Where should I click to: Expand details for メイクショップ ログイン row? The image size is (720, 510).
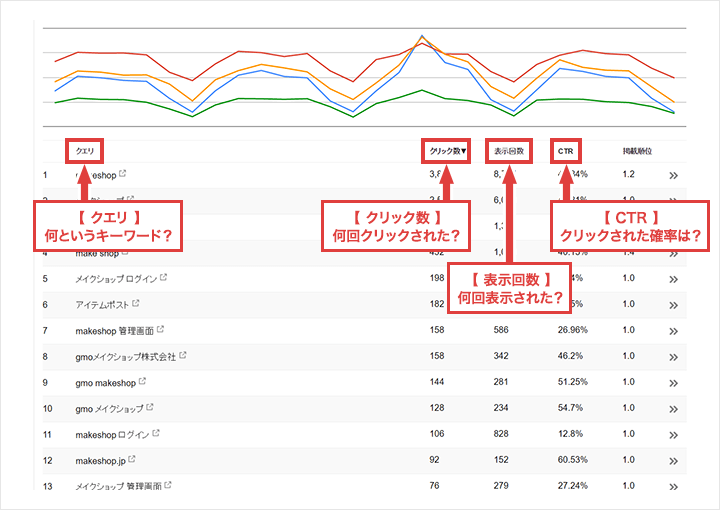674,279
